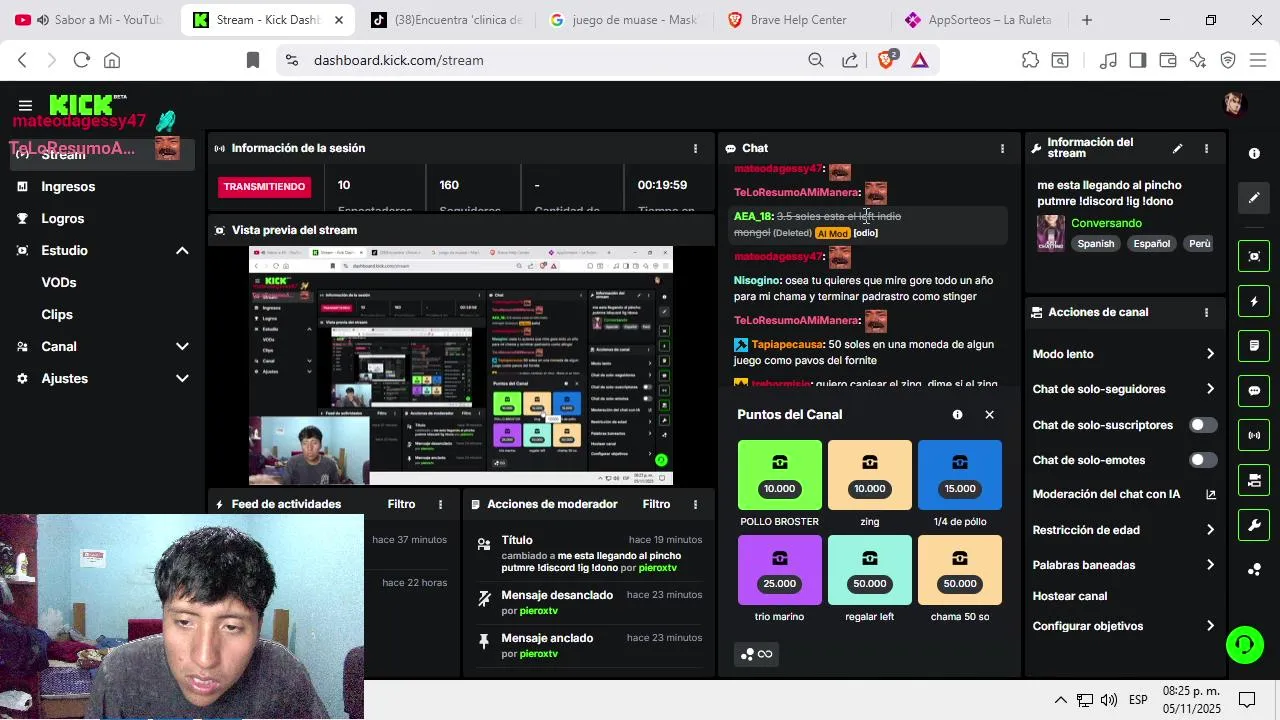Switch to the TikTok Encuentra clinica tab
The width and height of the screenshot is (1280, 720).
coord(445,20)
